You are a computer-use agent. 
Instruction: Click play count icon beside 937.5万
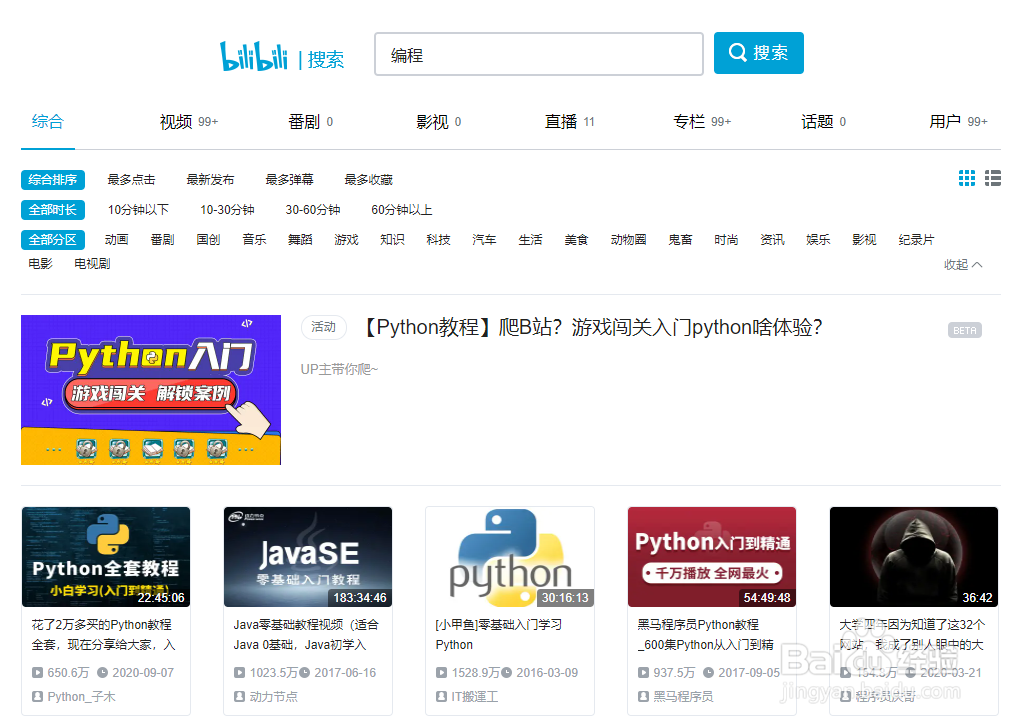tap(643, 672)
